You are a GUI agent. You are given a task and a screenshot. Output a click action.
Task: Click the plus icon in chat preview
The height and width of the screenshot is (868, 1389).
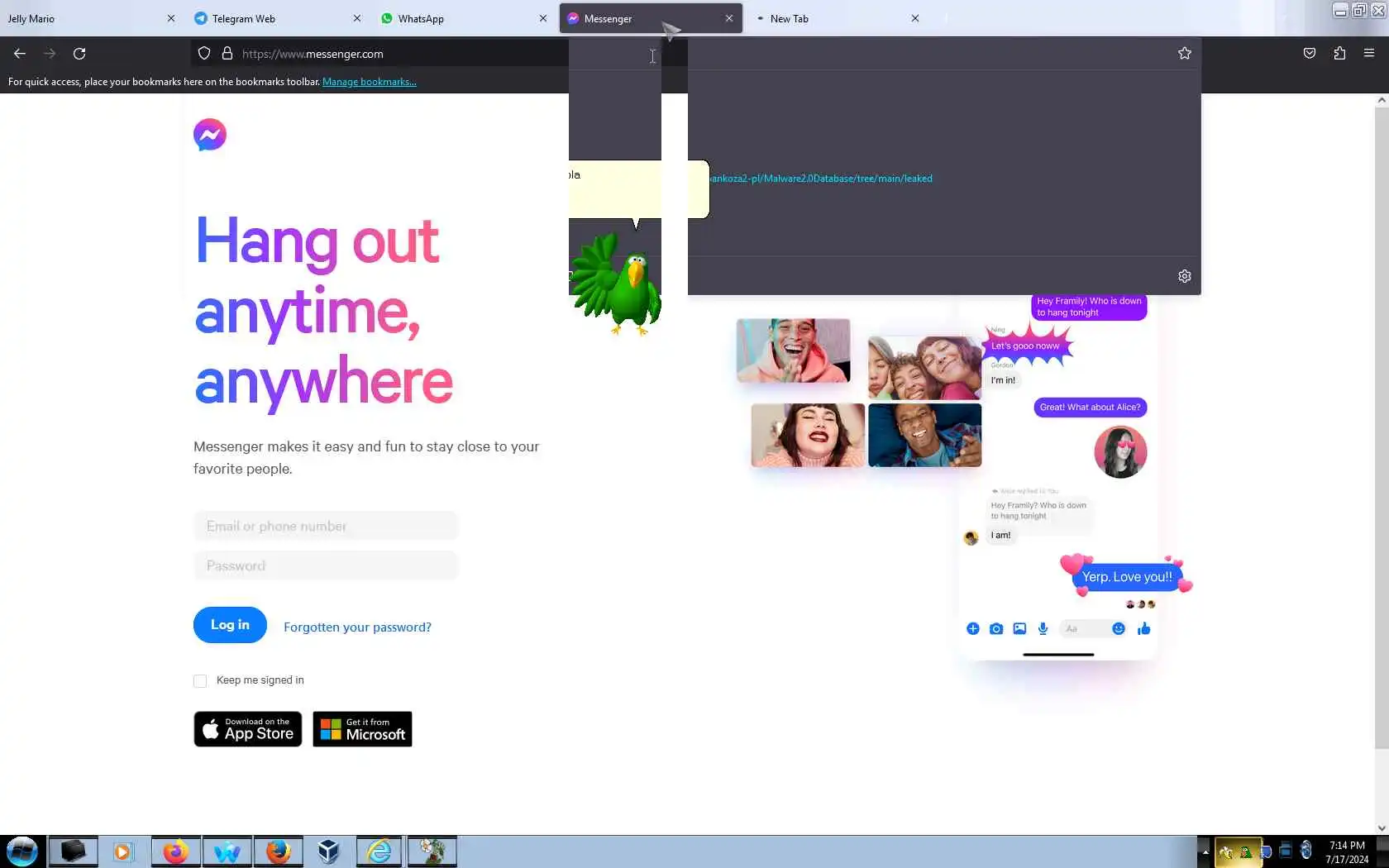tap(973, 629)
